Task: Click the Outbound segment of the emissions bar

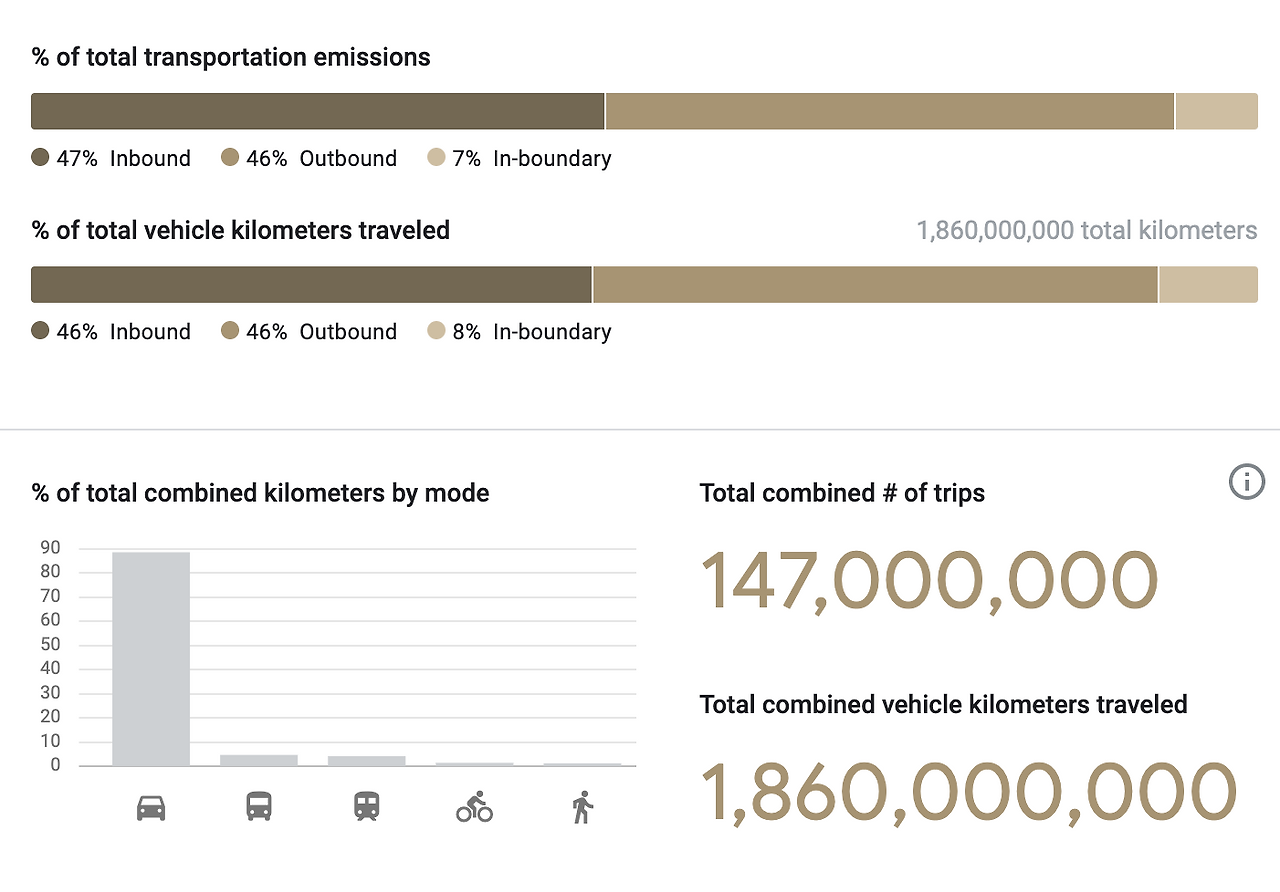Action: 889,111
